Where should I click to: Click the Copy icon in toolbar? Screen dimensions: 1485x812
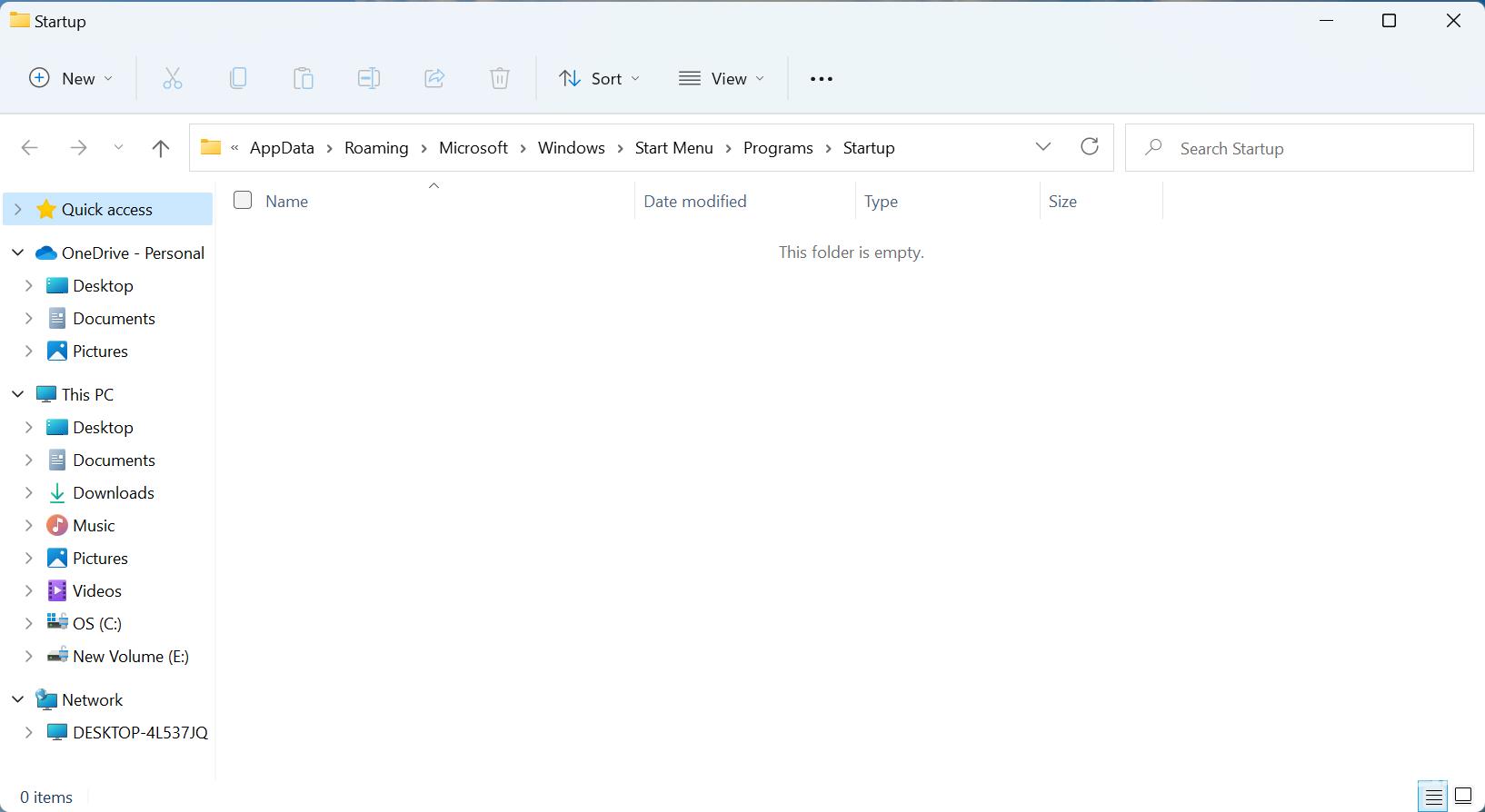pyautogui.click(x=238, y=79)
